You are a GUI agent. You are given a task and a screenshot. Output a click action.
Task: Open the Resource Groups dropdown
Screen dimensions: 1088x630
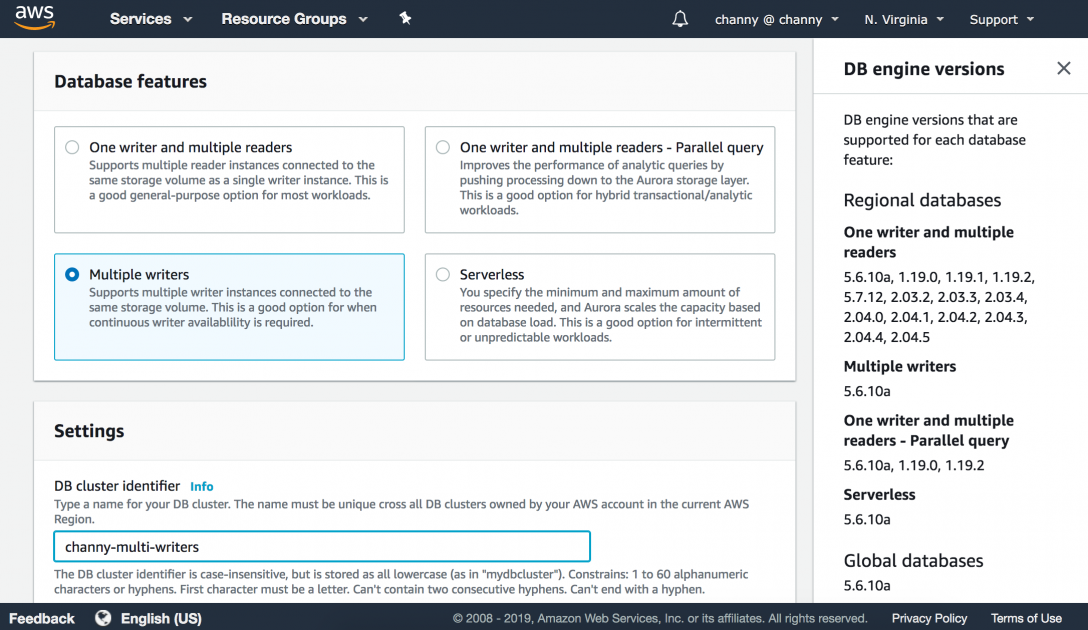point(294,19)
